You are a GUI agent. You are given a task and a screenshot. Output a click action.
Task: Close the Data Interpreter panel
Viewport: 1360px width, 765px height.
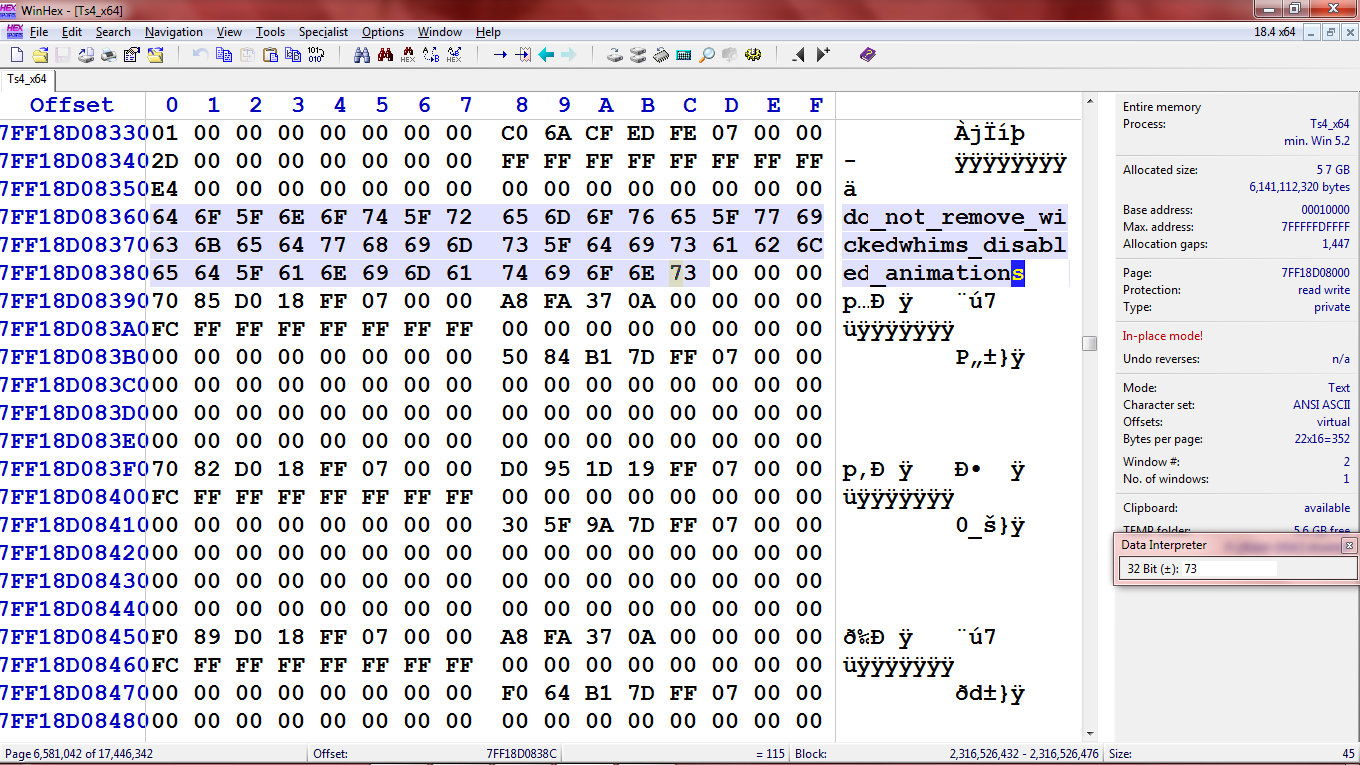point(1348,545)
